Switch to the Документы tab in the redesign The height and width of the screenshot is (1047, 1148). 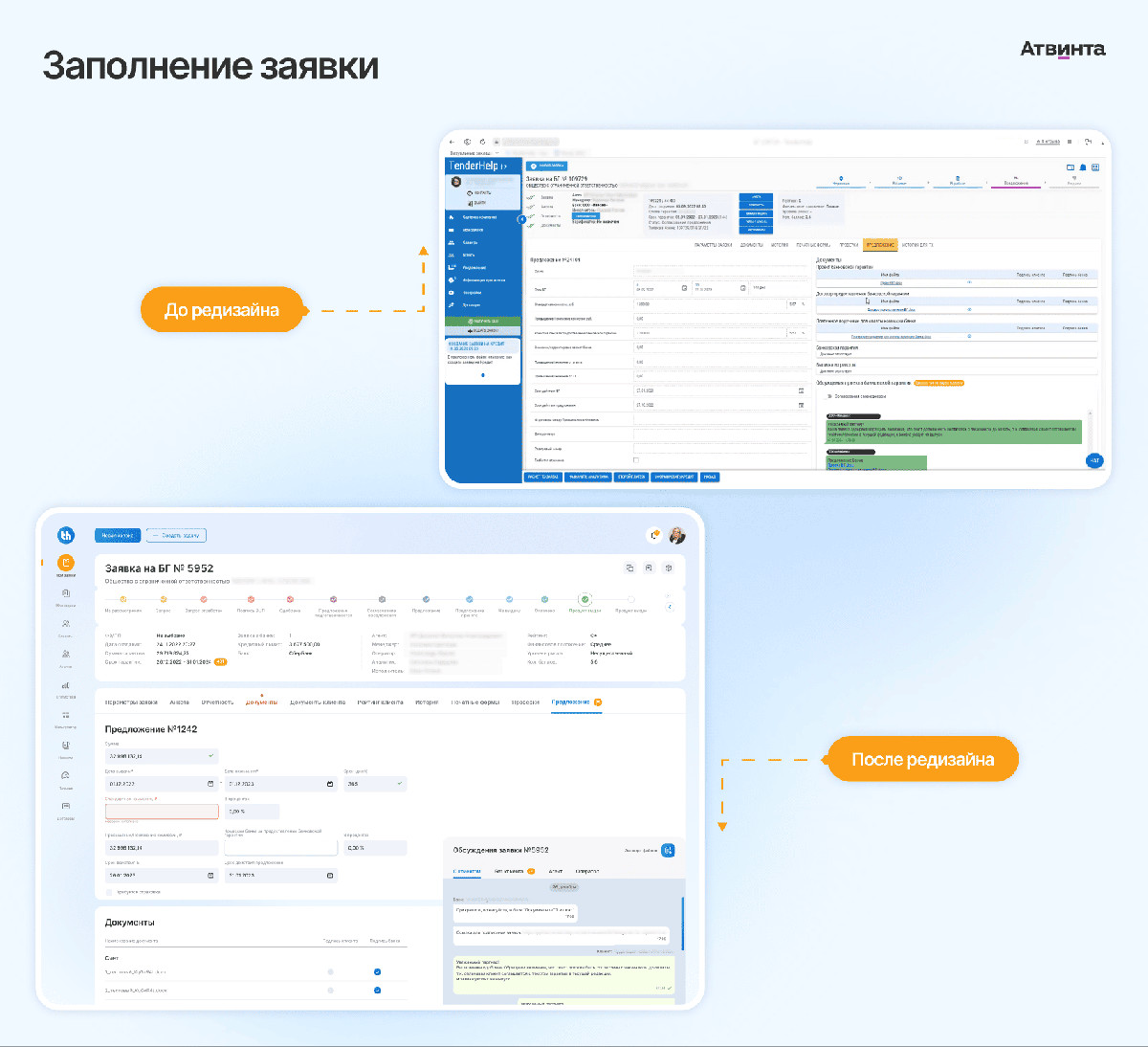[261, 702]
